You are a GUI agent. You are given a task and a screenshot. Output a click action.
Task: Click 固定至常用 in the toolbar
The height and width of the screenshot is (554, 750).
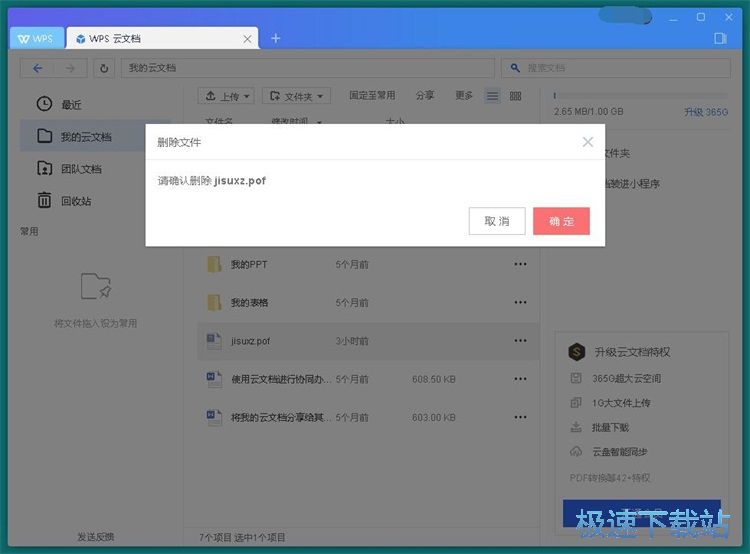(x=372, y=96)
